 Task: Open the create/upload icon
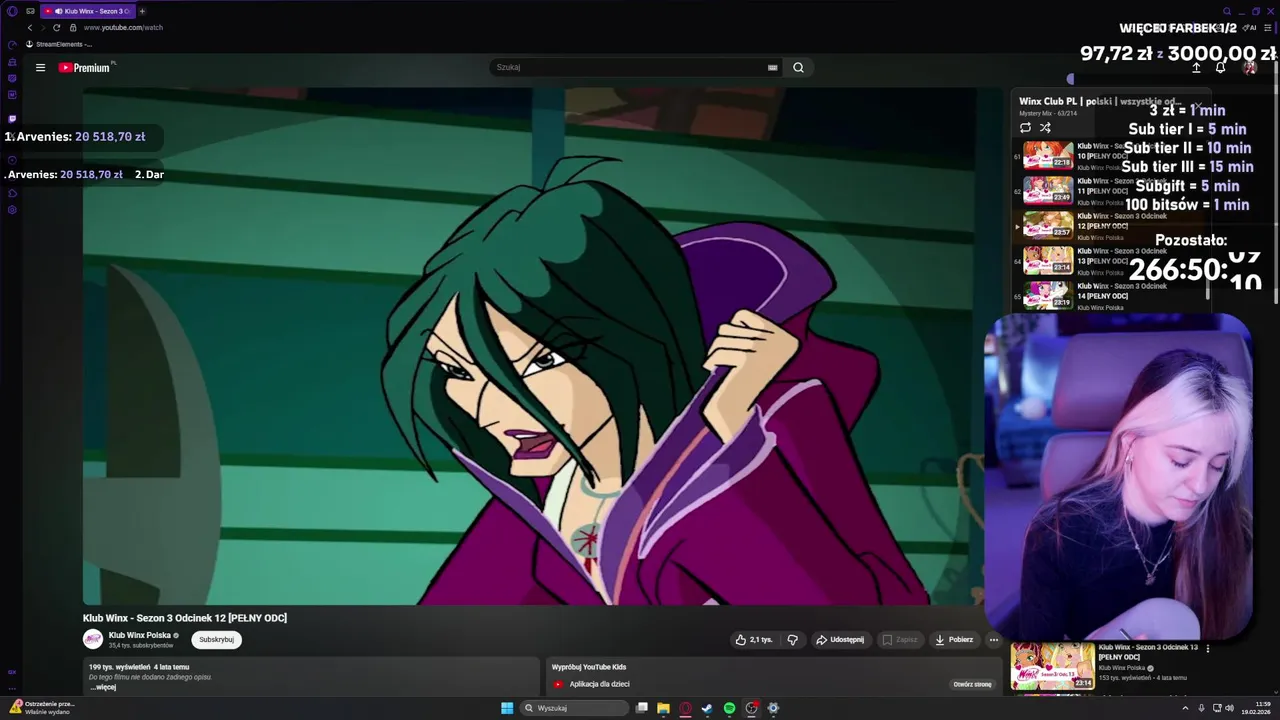coord(1196,67)
